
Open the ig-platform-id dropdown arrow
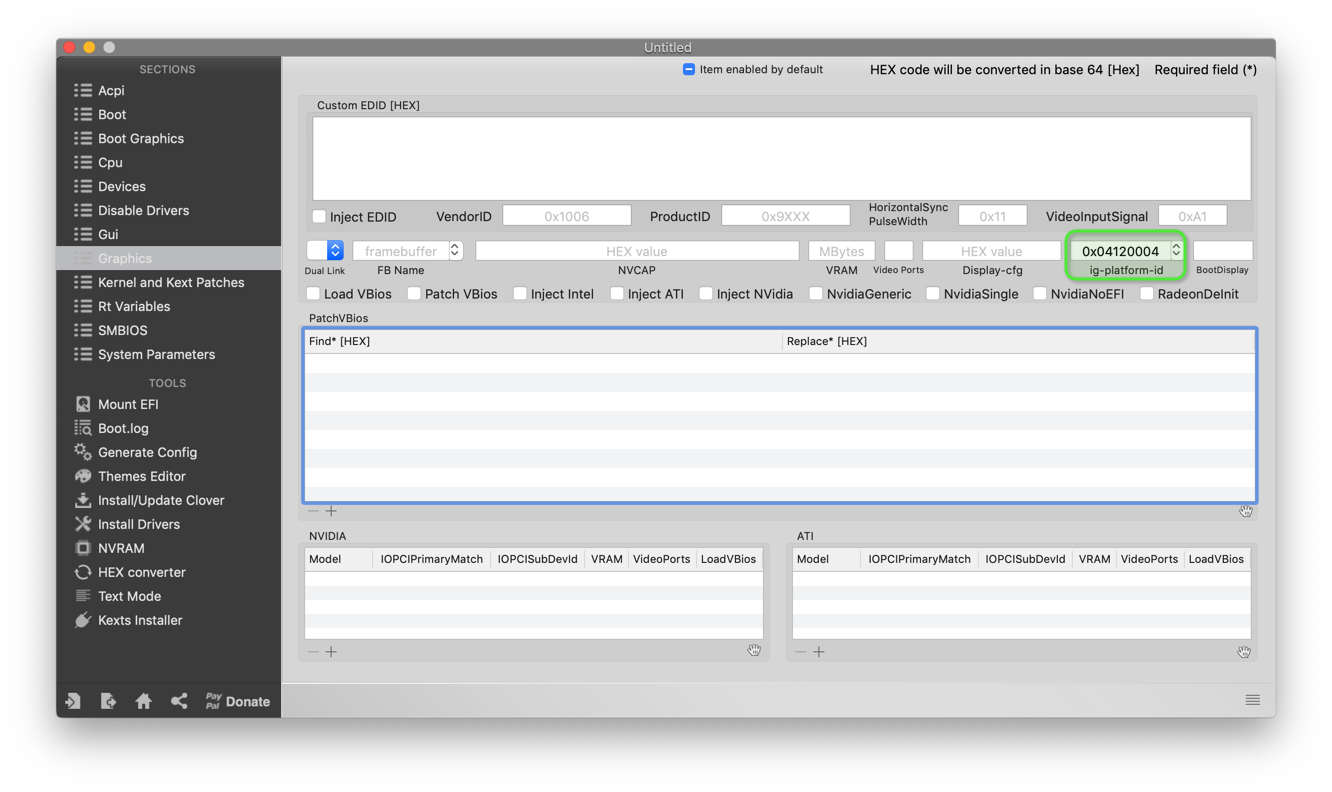pos(1176,250)
